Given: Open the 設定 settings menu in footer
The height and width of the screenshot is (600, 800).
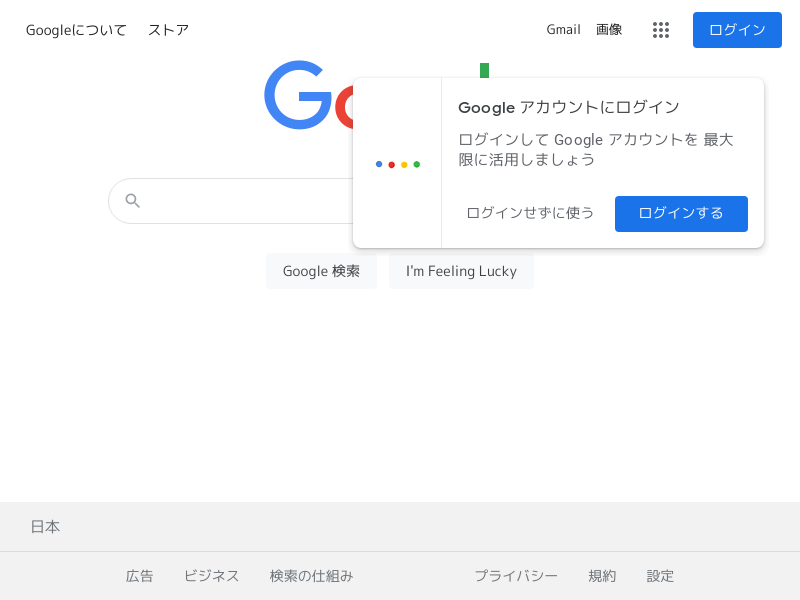Looking at the screenshot, I should (x=660, y=576).
